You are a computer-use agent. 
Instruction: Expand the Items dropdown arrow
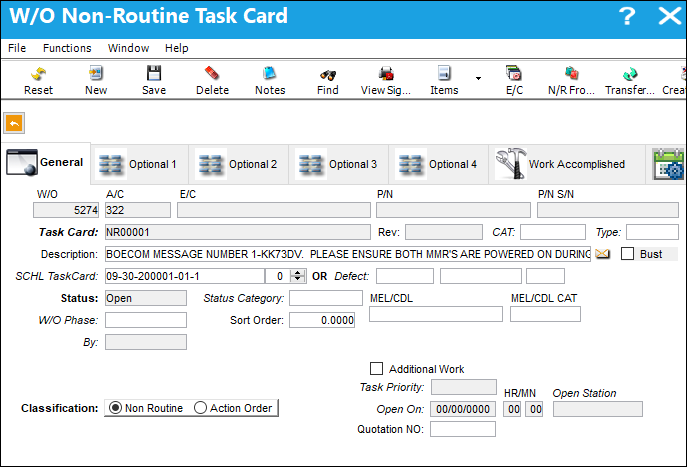click(478, 78)
